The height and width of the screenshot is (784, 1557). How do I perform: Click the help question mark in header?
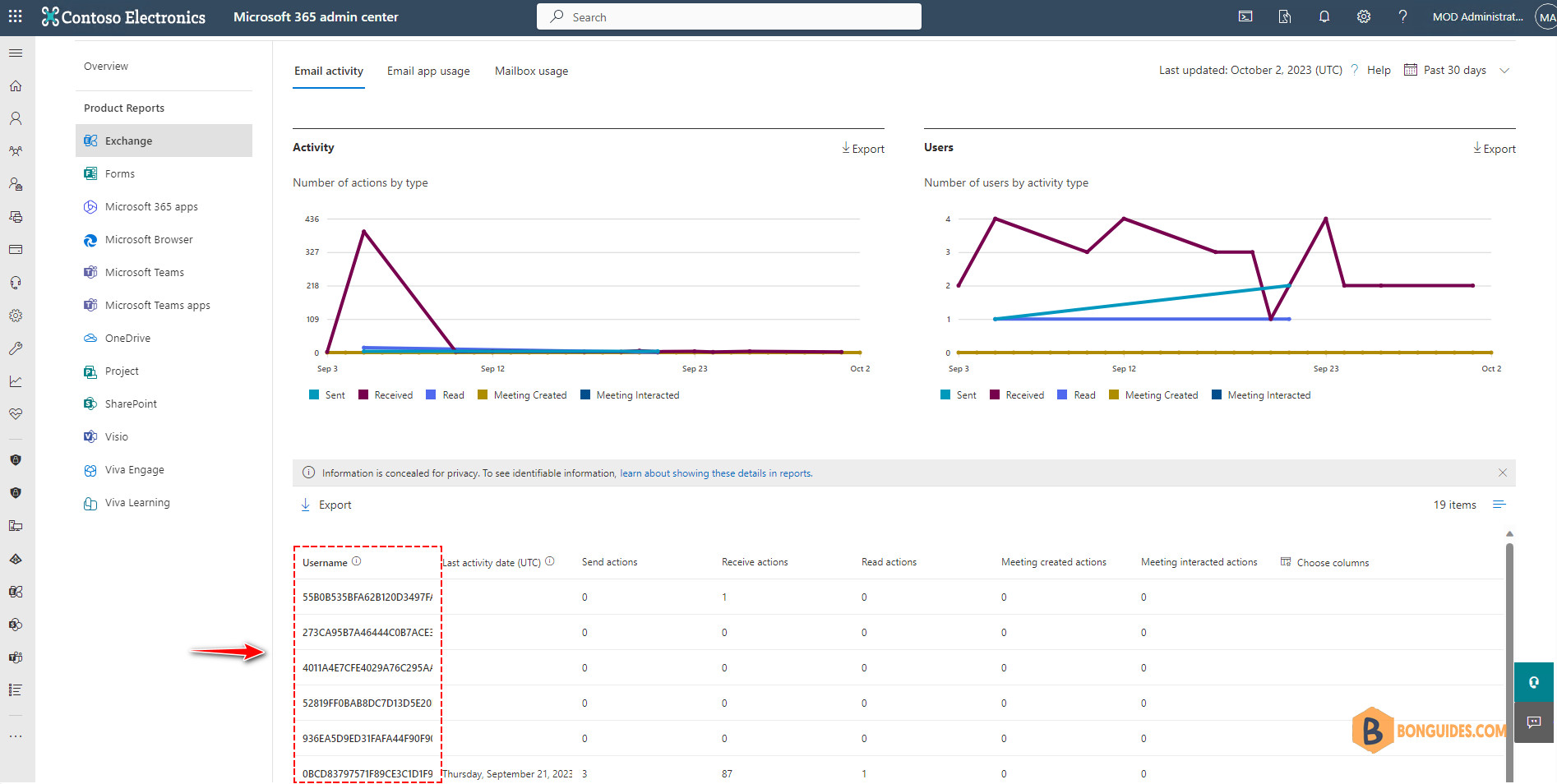tap(1403, 16)
